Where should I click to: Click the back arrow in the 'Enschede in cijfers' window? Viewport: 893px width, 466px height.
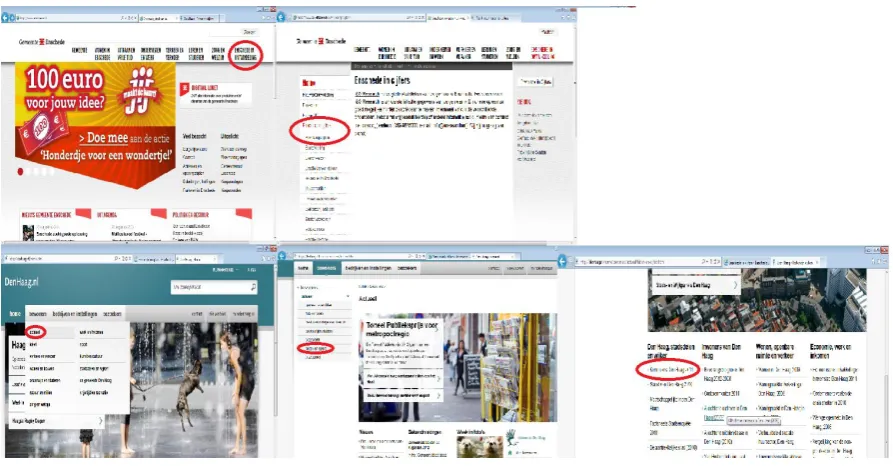(281, 18)
